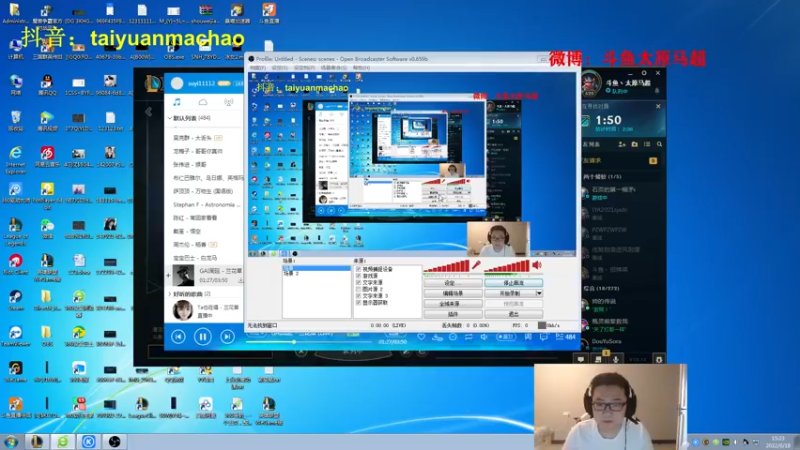Screen dimensions: 800x450
Task: Seek the music player song progress bar
Action: click(308, 341)
